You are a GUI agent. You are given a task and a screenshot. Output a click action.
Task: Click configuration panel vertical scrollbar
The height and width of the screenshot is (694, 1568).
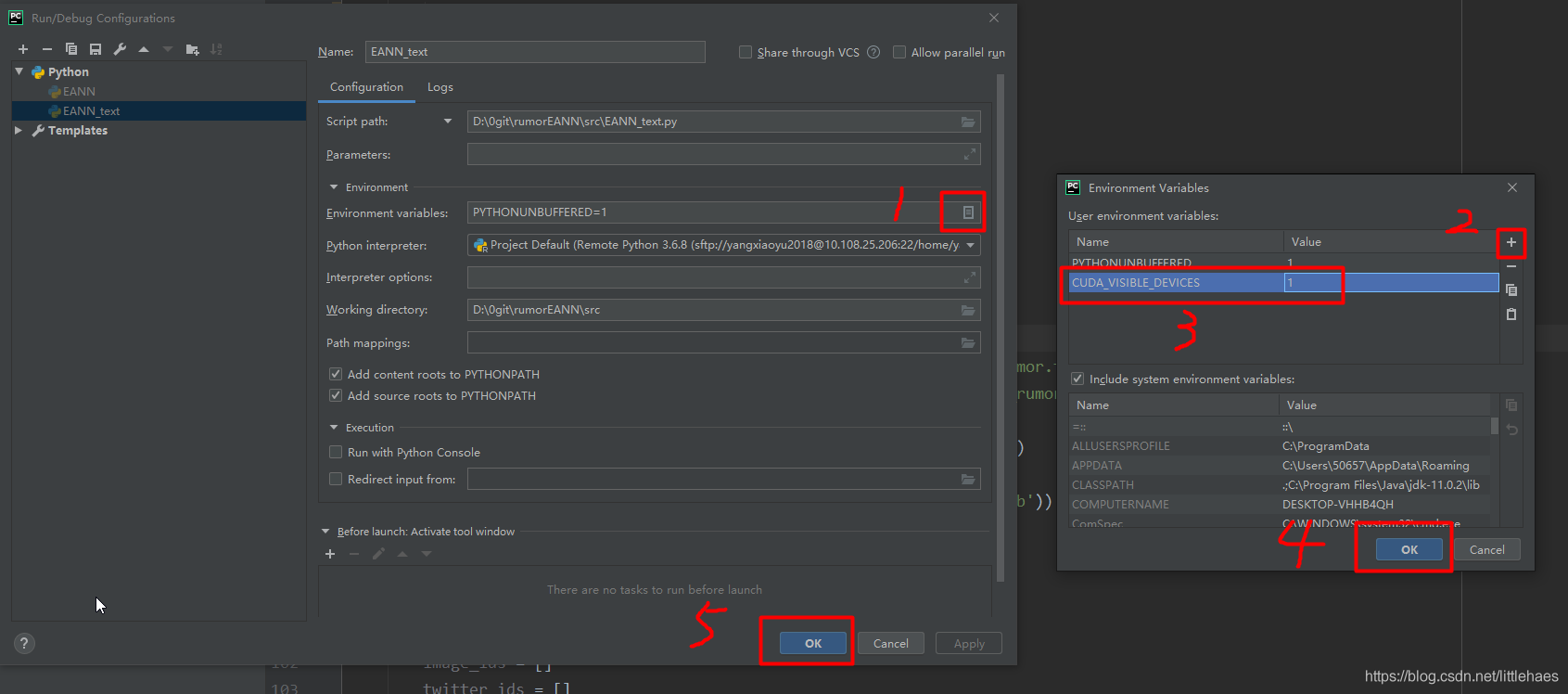[1001, 328]
